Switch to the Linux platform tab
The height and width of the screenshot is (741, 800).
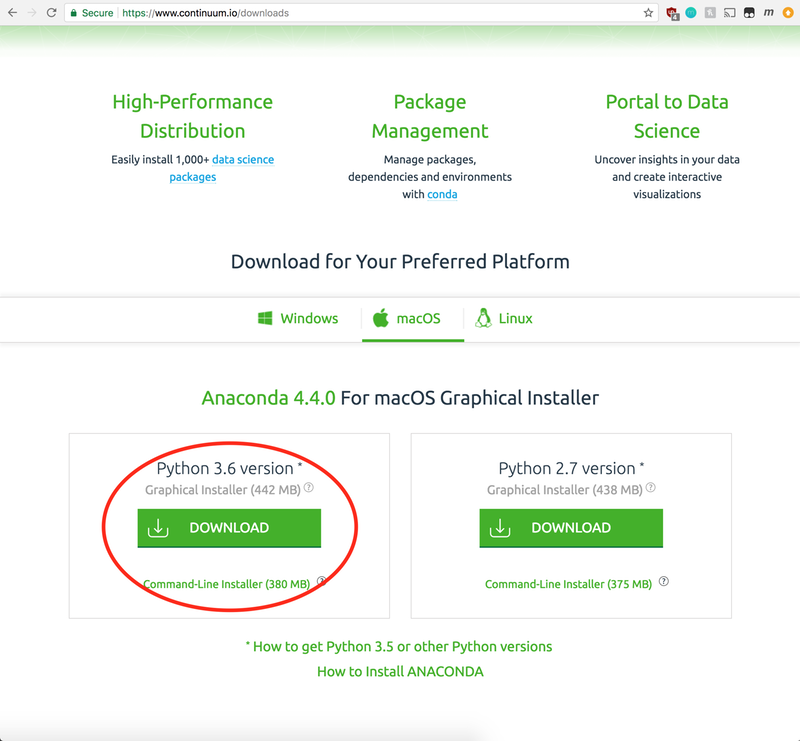[x=504, y=318]
